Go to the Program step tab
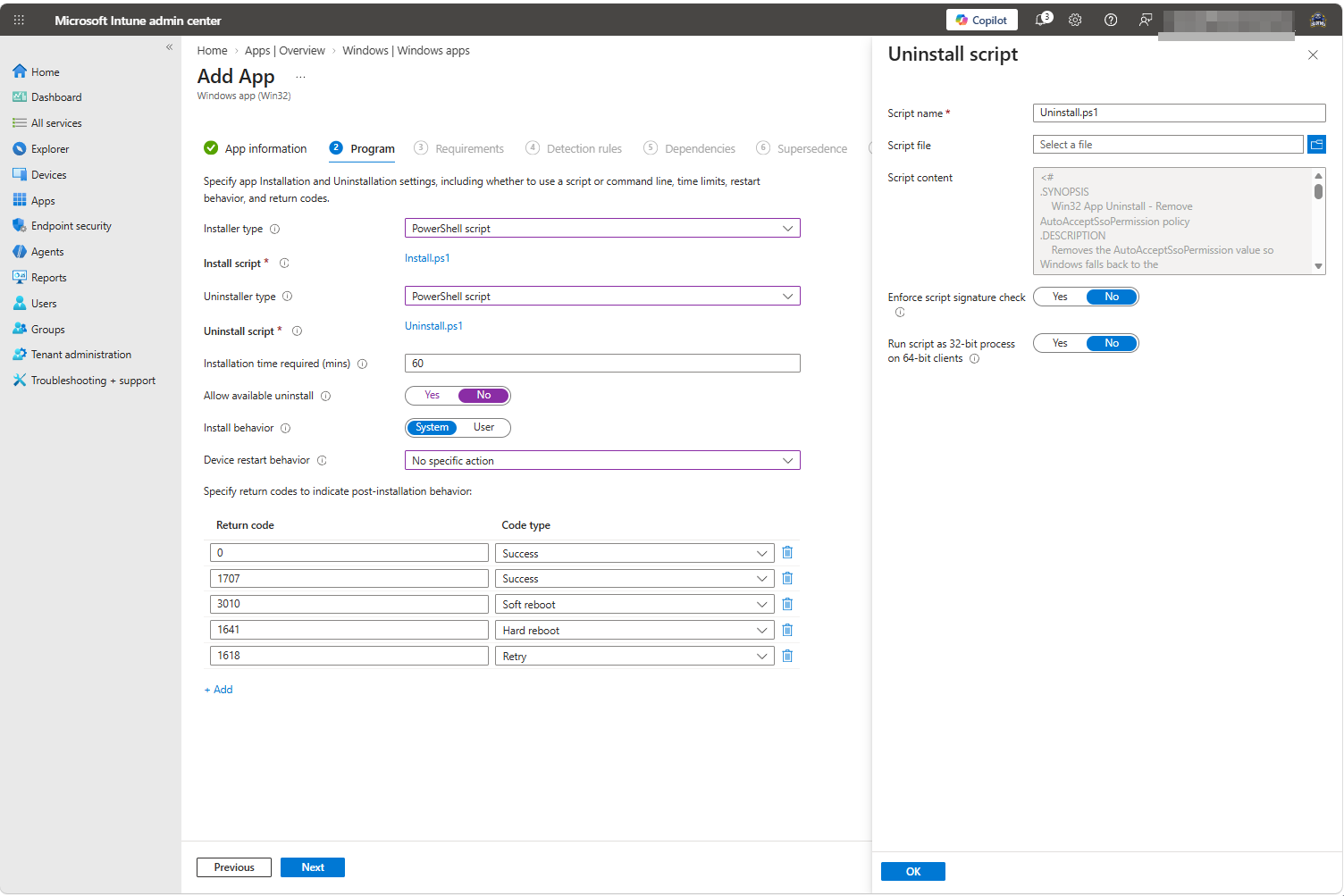 tap(362, 149)
